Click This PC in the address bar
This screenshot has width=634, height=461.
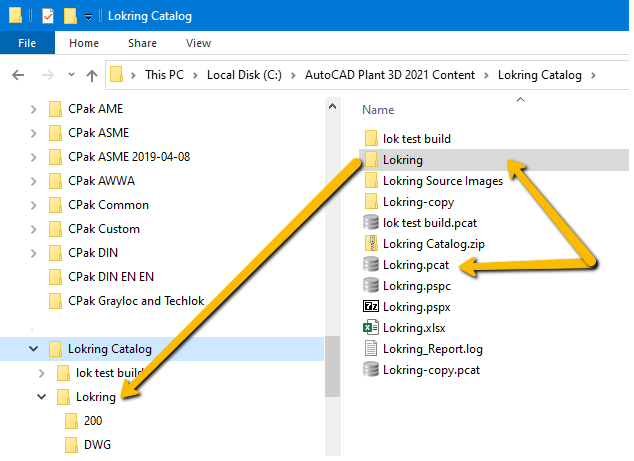[x=164, y=75]
